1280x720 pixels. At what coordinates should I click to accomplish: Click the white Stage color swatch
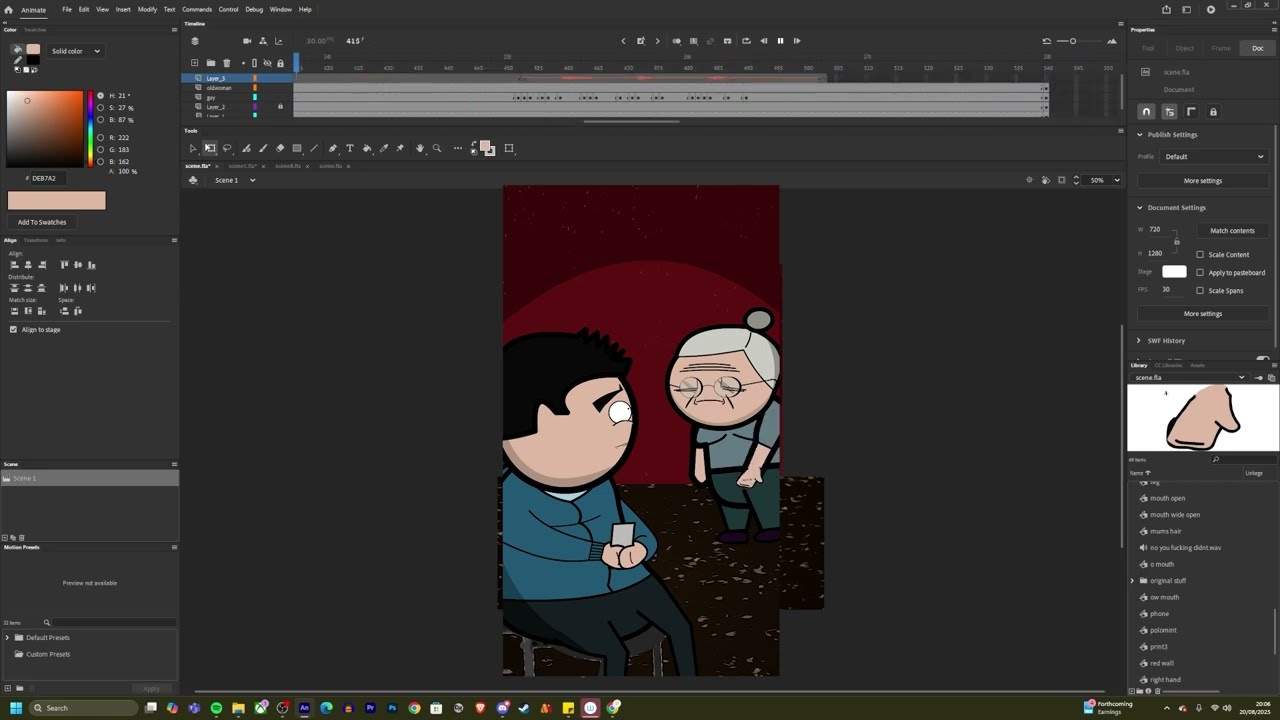1174,272
